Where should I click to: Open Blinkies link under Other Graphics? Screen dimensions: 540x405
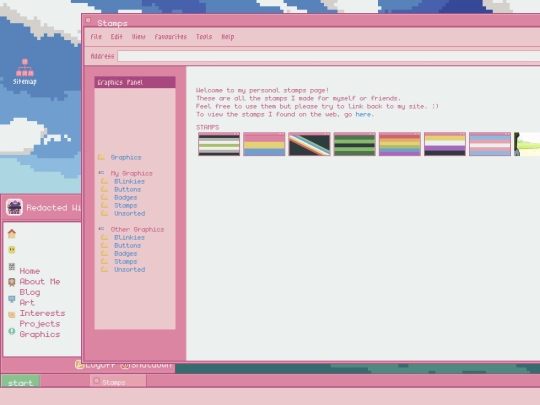pyautogui.click(x=129, y=237)
